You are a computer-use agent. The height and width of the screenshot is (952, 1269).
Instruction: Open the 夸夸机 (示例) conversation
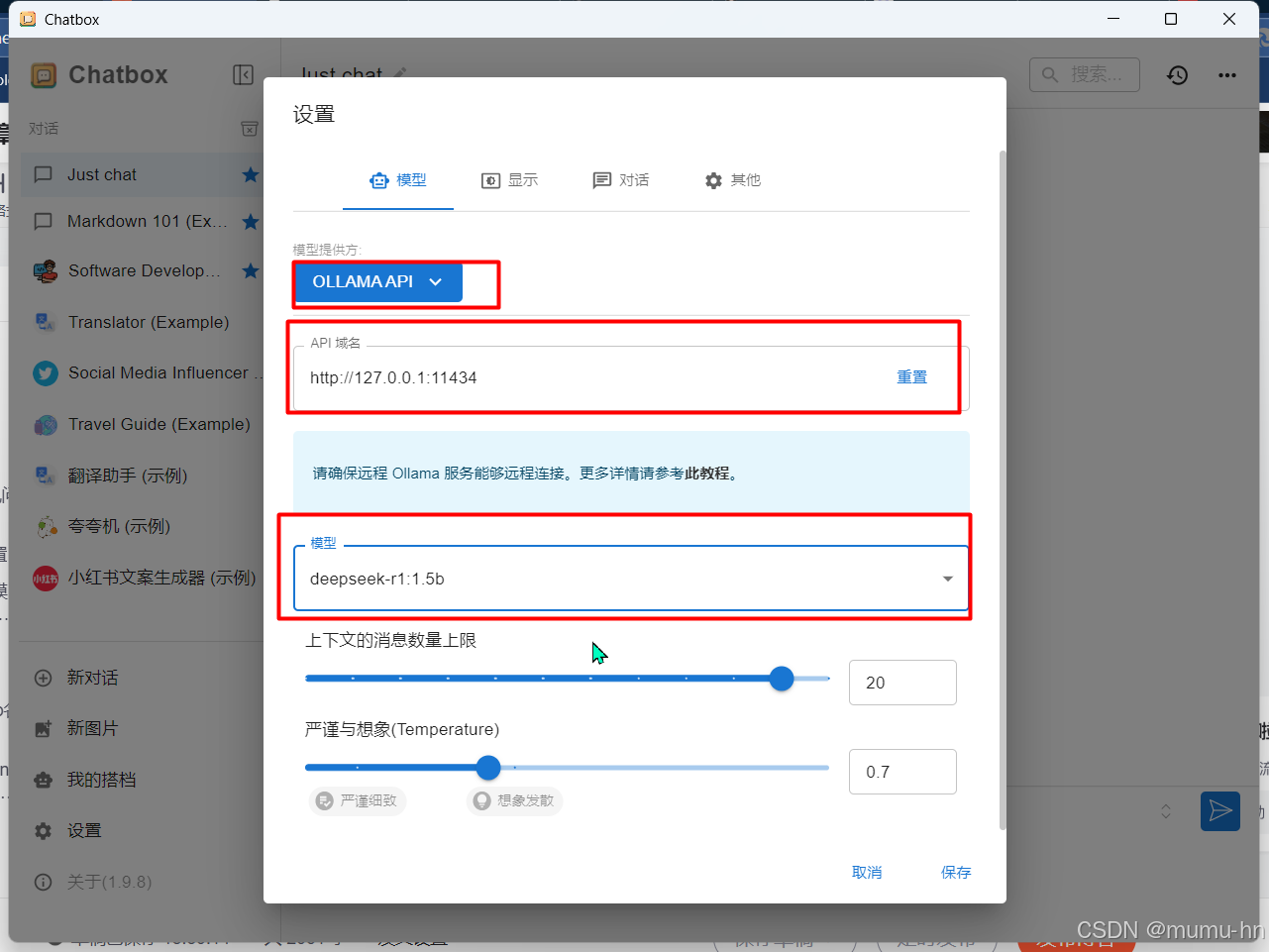click(x=141, y=527)
